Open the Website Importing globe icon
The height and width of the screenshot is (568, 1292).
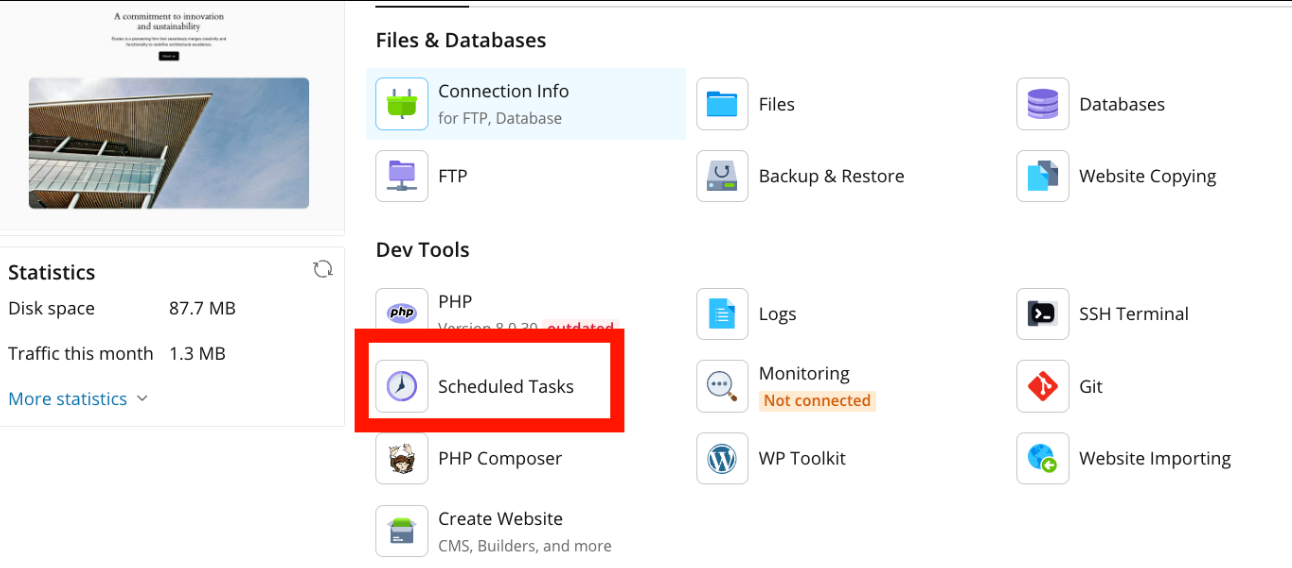pos(1042,458)
